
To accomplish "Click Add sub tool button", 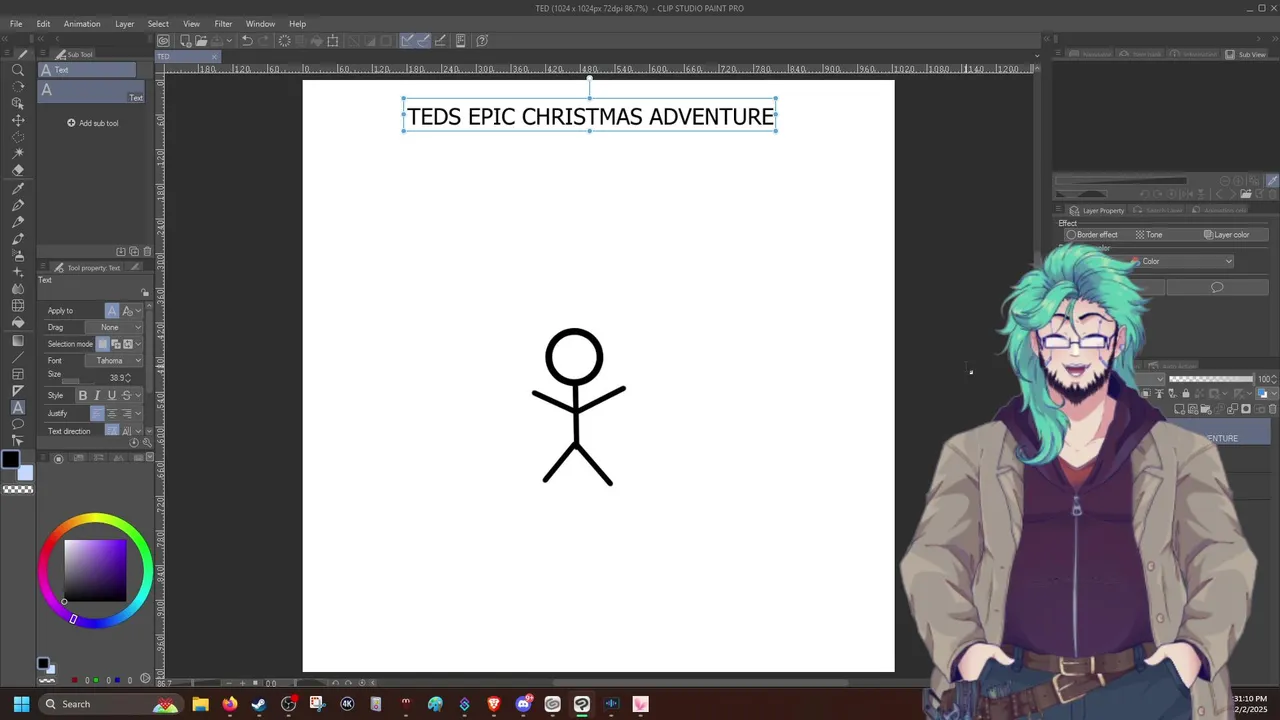I will tap(93, 123).
